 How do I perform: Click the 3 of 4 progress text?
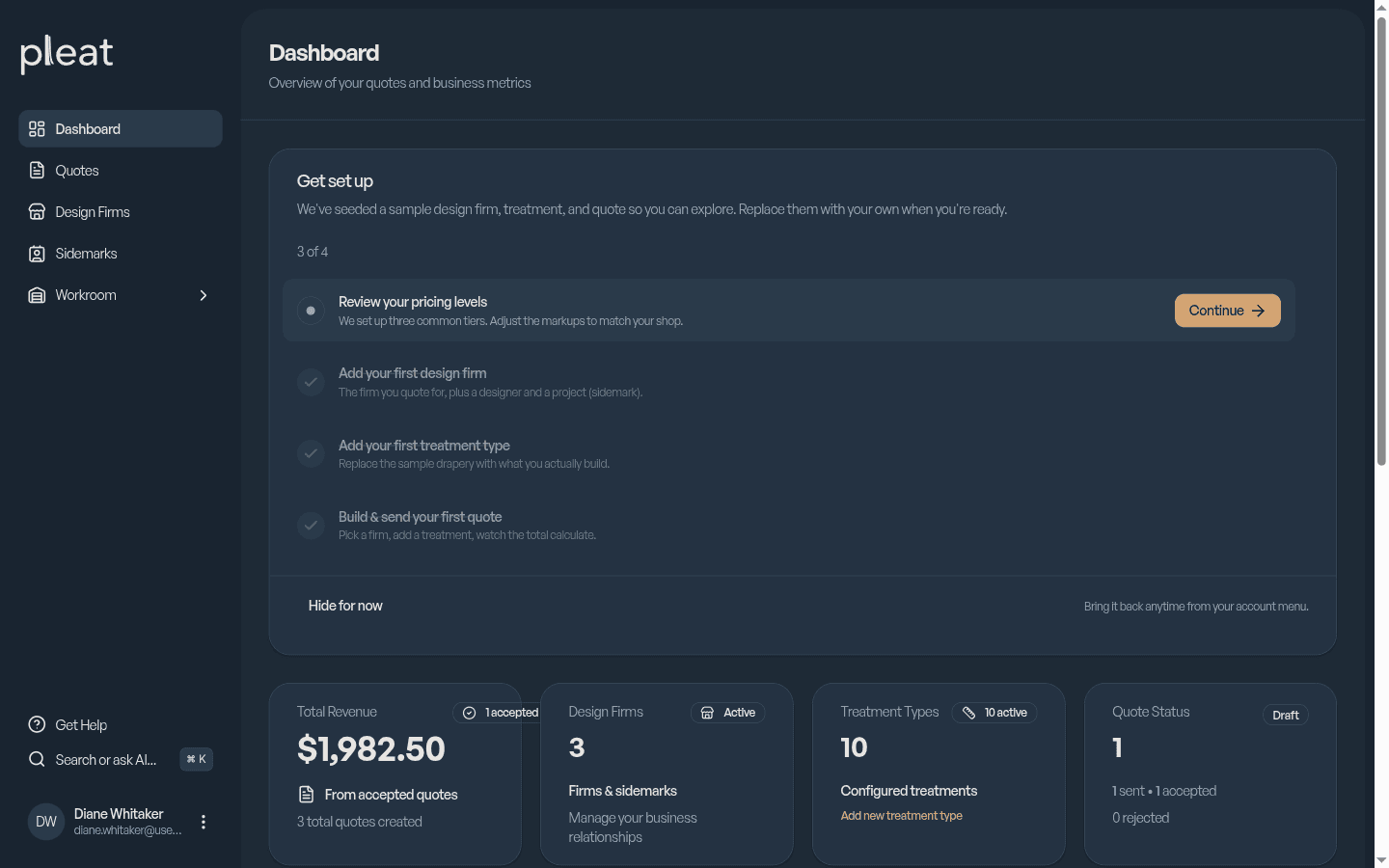click(x=313, y=252)
